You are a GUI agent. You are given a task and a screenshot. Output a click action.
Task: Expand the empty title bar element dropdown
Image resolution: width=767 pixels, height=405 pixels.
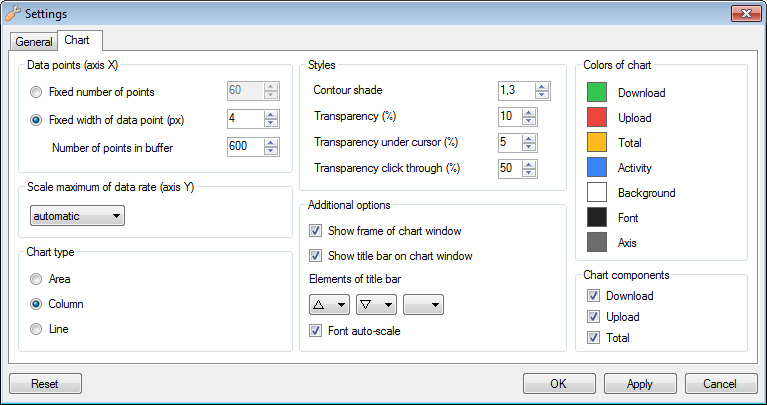click(423, 305)
